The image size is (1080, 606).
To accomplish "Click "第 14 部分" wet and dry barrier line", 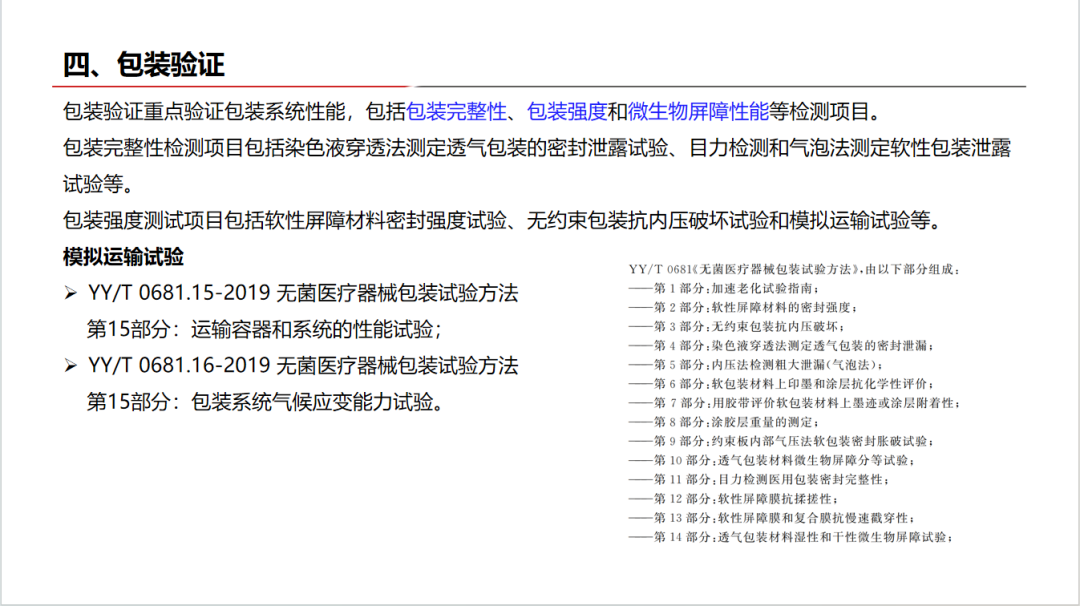I will coord(791,537).
